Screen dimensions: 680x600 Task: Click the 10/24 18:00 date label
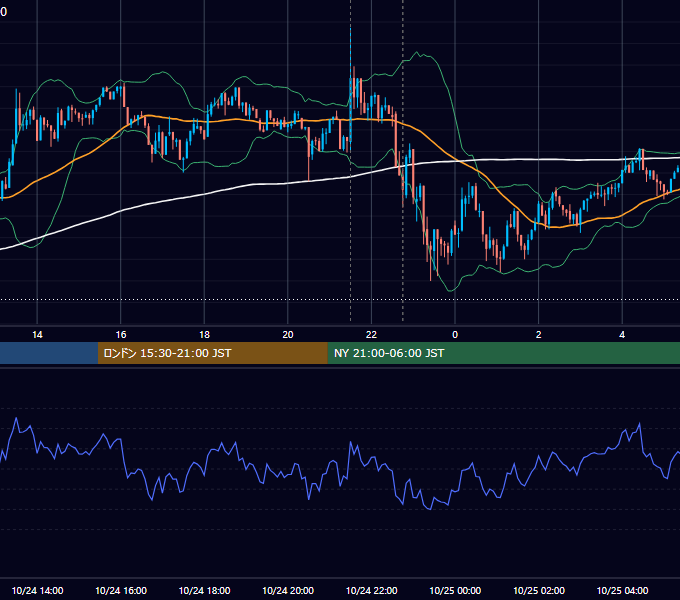(x=204, y=590)
